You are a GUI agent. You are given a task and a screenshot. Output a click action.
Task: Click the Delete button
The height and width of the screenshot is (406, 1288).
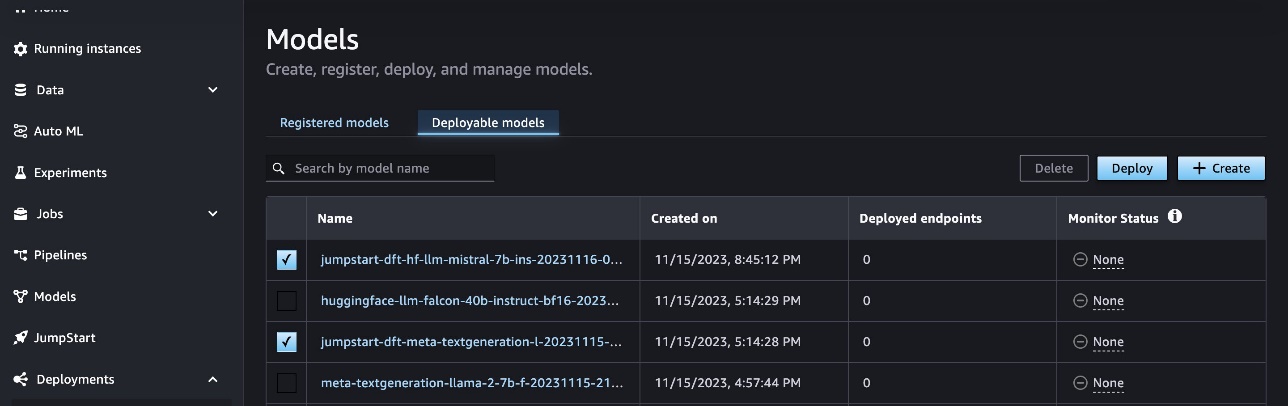pos(1054,168)
